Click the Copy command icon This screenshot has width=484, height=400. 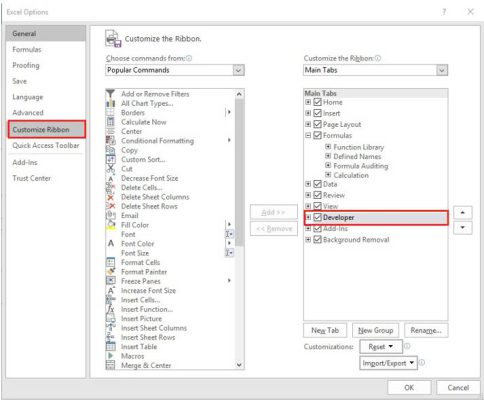[x=110, y=150]
